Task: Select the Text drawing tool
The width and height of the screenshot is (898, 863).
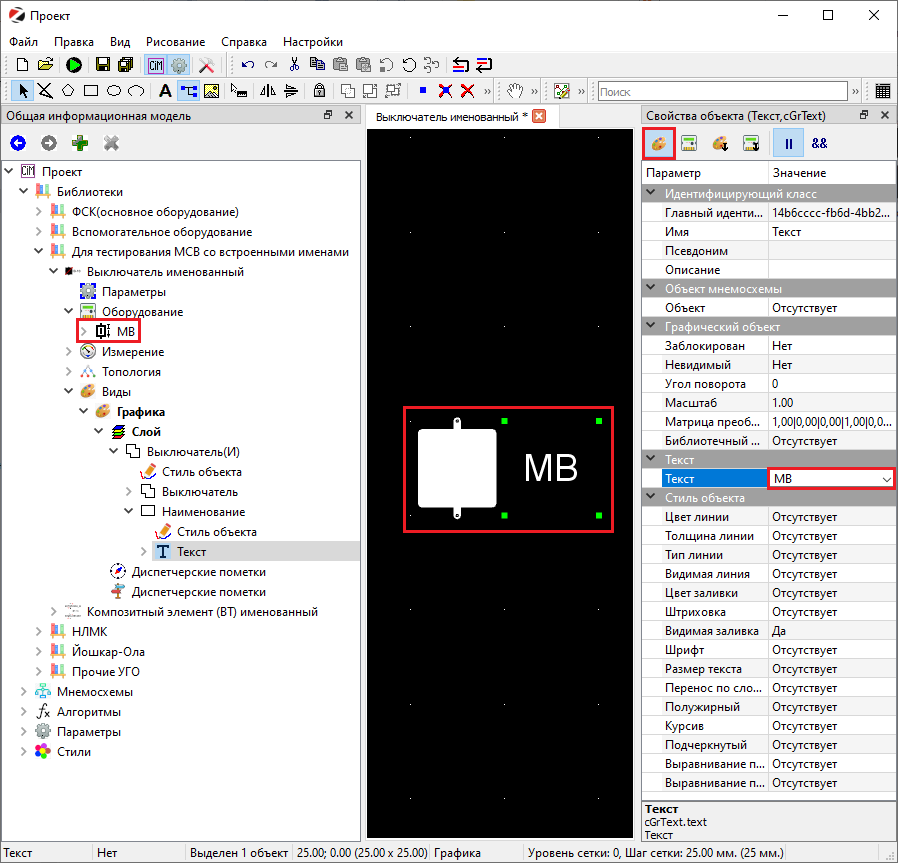Action: pos(165,91)
